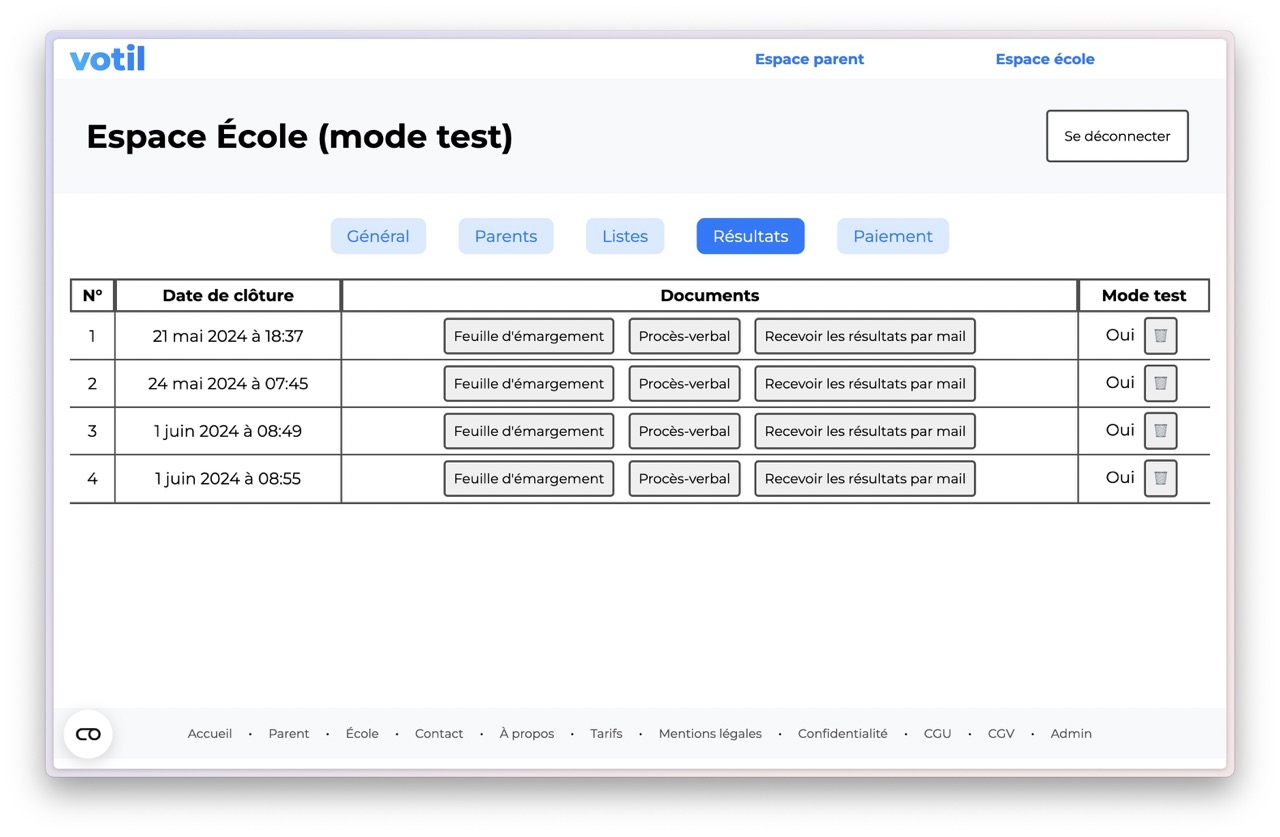Delete test vote number 1 via trash icon

click(x=1160, y=336)
